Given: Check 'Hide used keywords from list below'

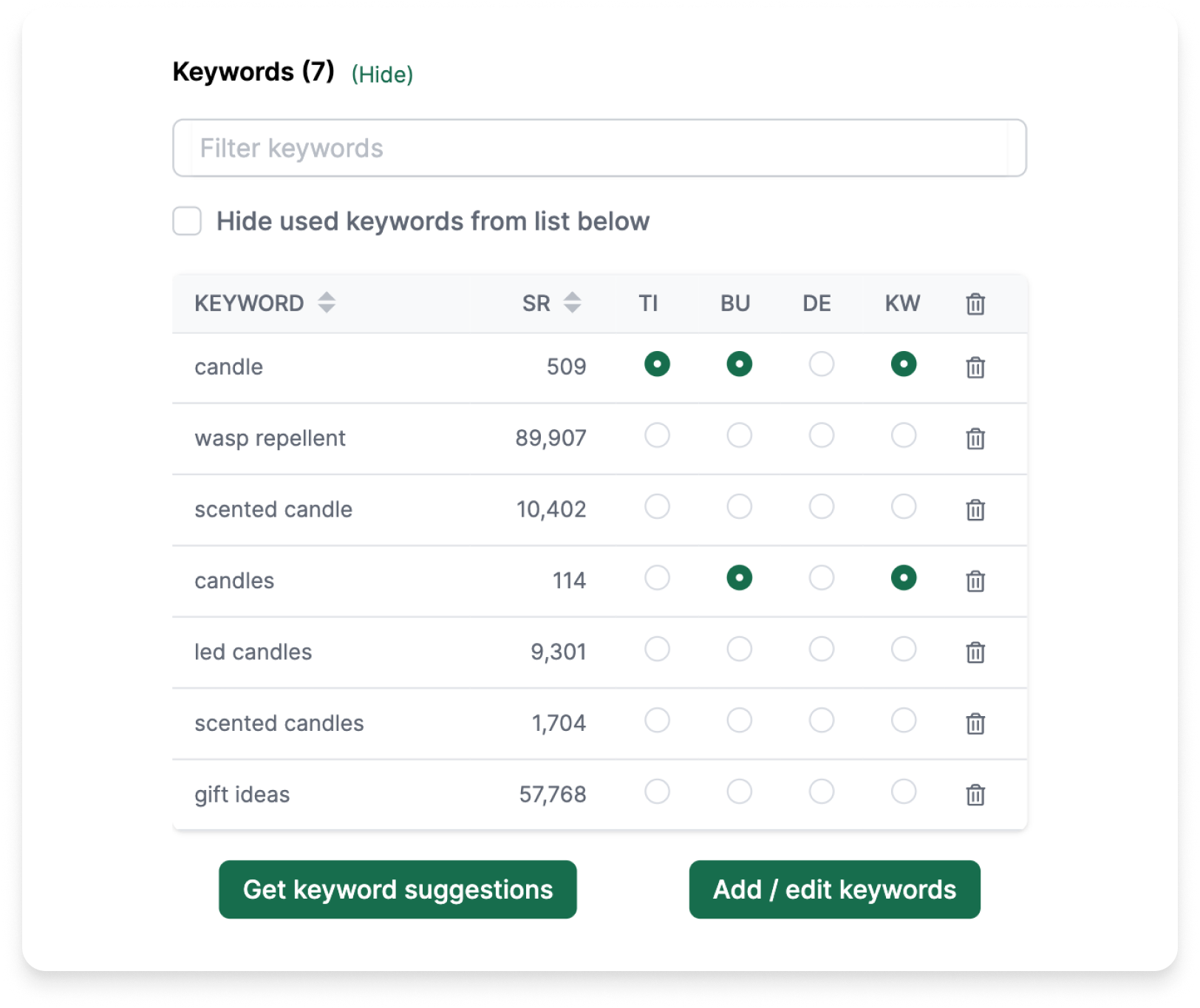Looking at the screenshot, I should click(x=187, y=221).
